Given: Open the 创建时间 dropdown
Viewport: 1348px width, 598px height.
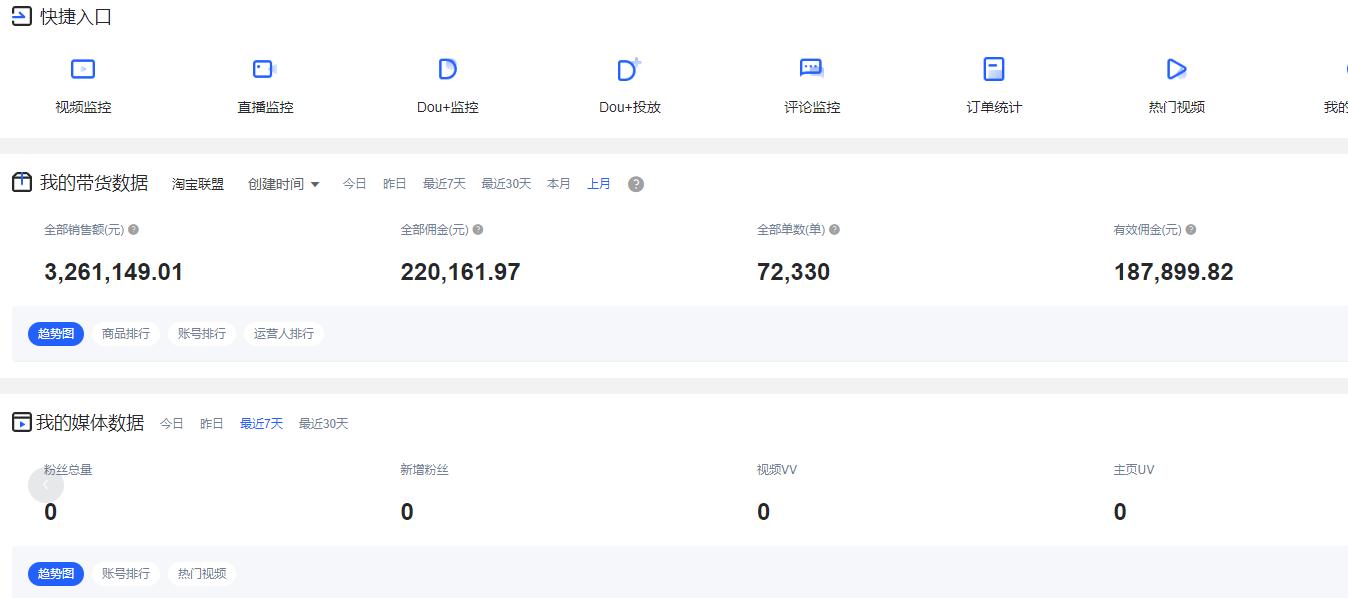Looking at the screenshot, I should pos(283,184).
